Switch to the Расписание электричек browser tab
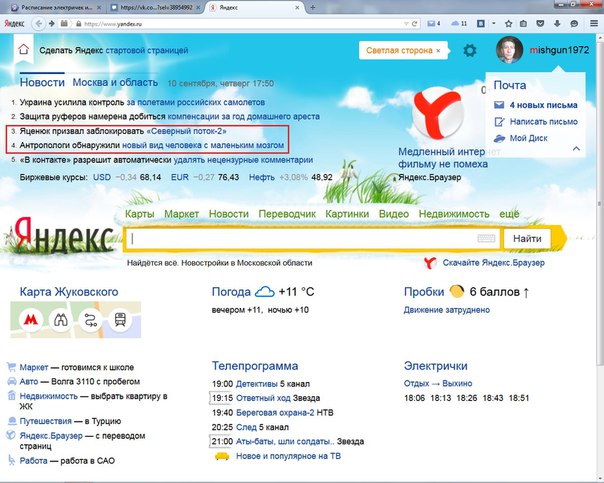Screen dimensions: 604x483 coord(56,7)
